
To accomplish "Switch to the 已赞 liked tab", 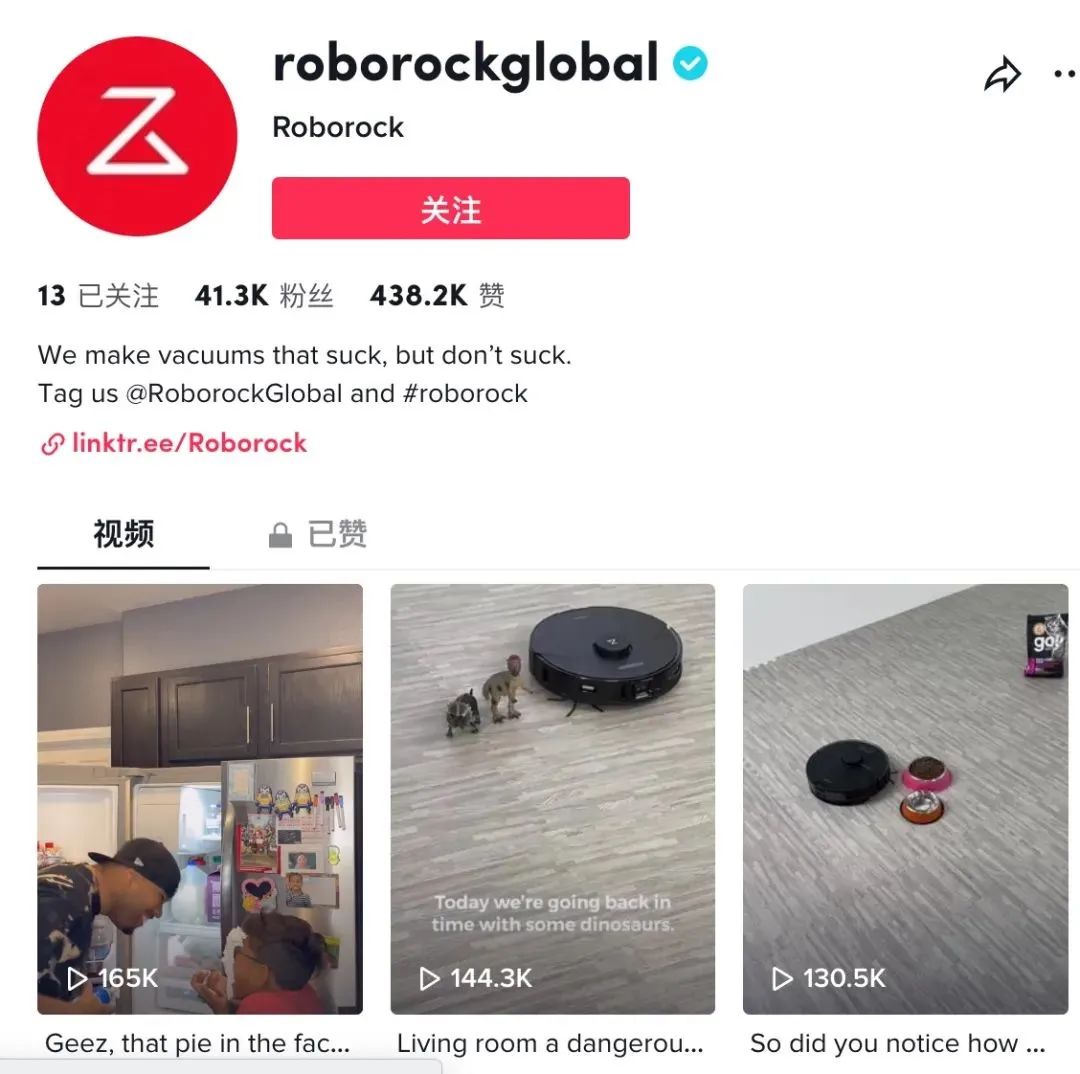I will coord(318,534).
